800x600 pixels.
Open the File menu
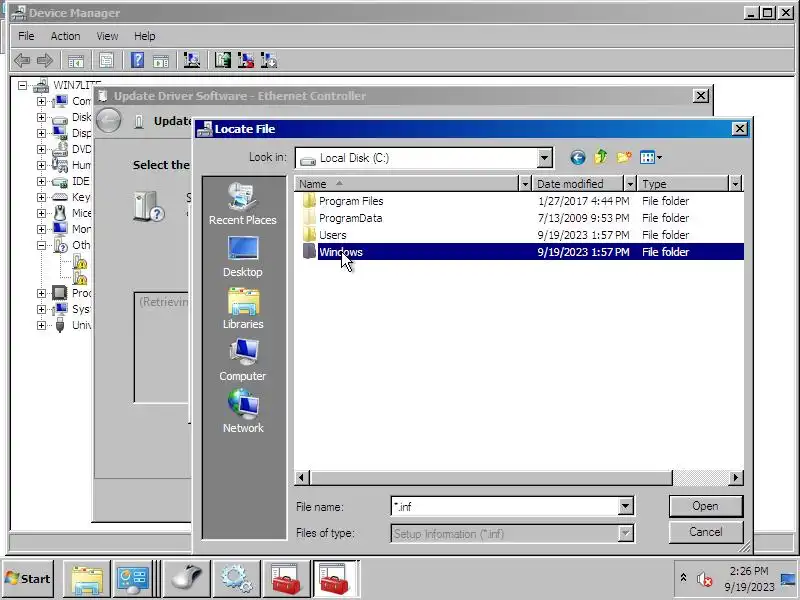pos(26,36)
